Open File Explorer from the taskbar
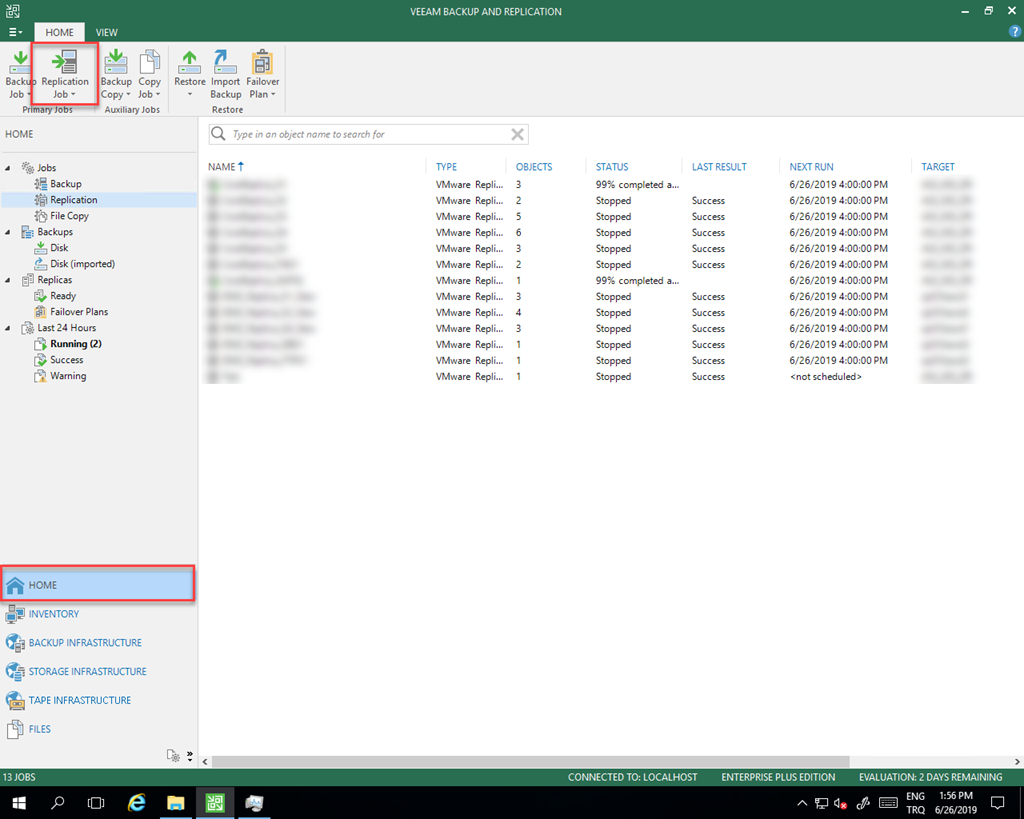This screenshot has height=819, width=1024. pyautogui.click(x=176, y=803)
